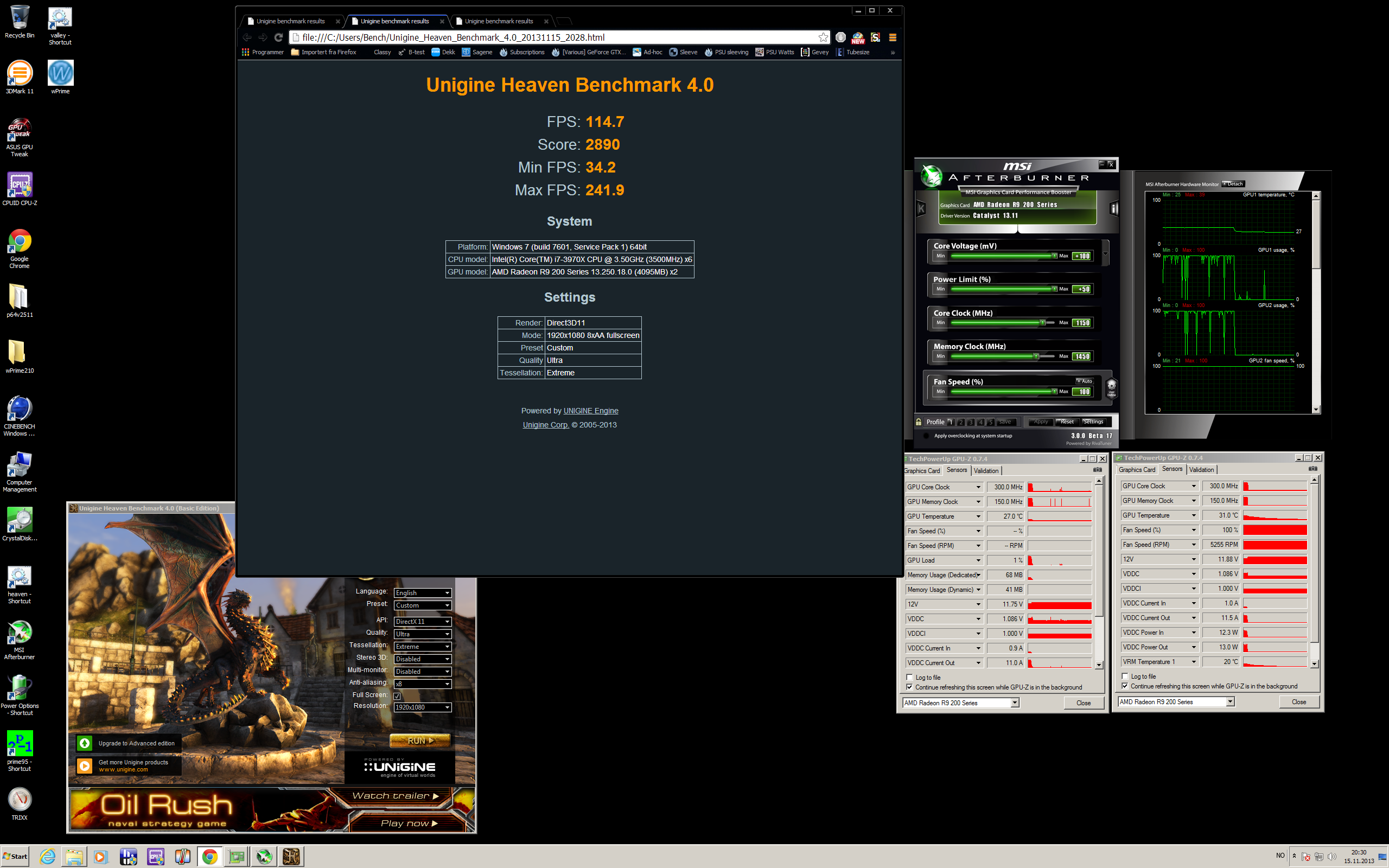The height and width of the screenshot is (868, 1389).
Task: Bookmark this page with the star icon
Action: pyautogui.click(x=823, y=37)
